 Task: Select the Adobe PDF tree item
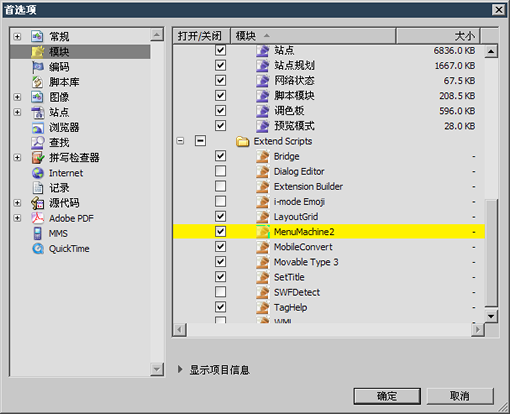[x=71, y=218]
